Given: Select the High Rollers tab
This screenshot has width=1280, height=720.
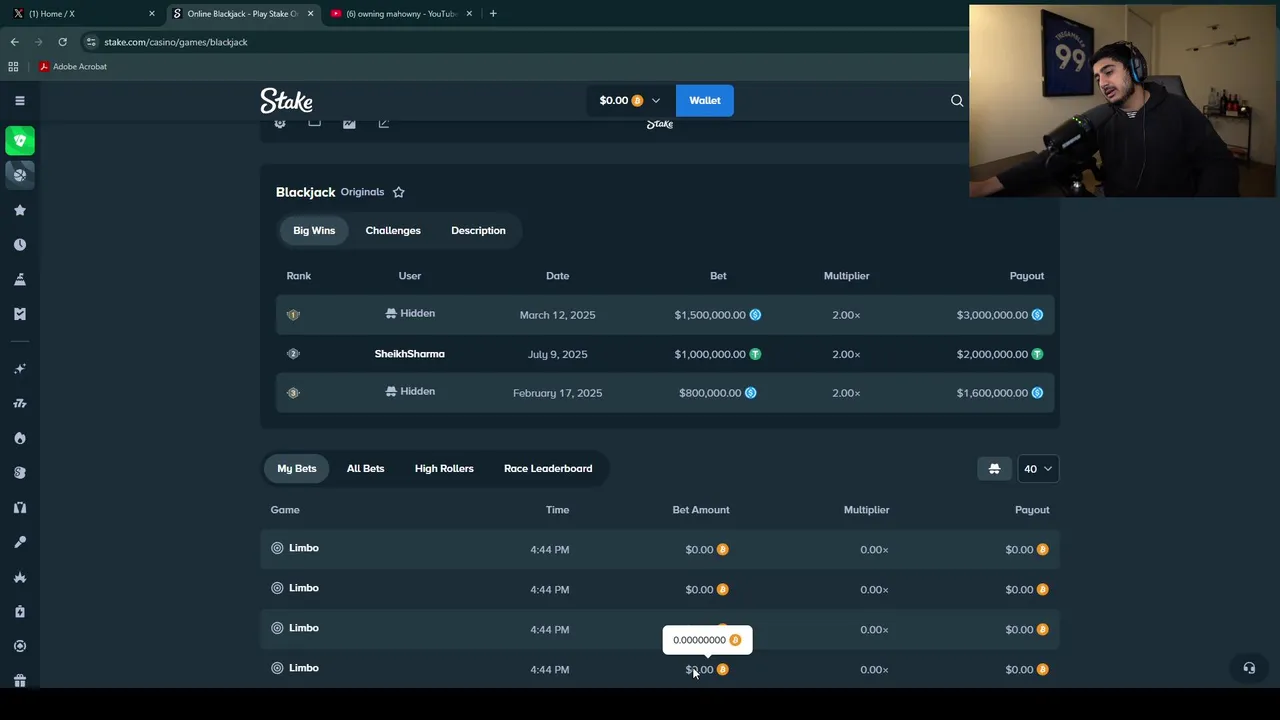Looking at the screenshot, I should (444, 469).
